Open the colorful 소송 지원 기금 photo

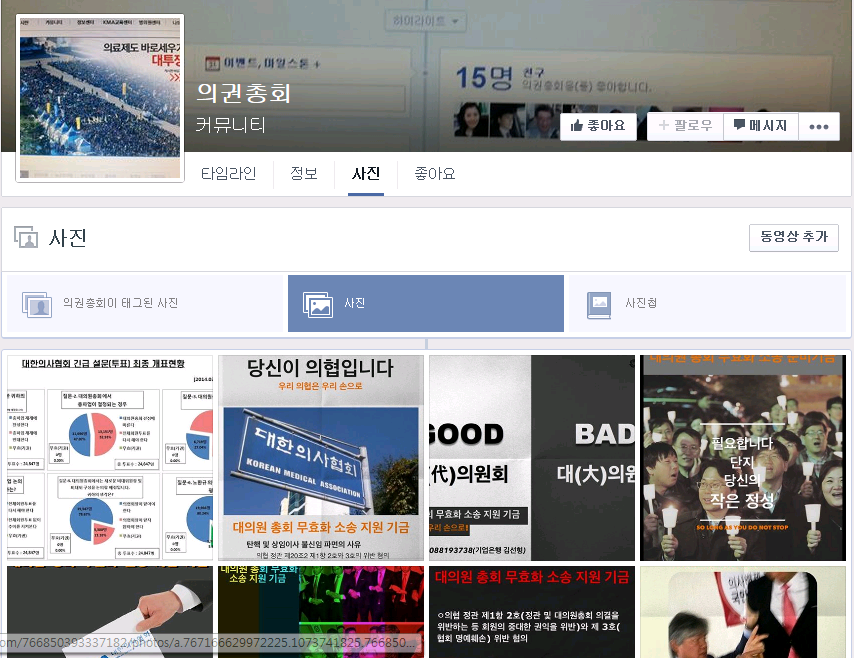321,612
